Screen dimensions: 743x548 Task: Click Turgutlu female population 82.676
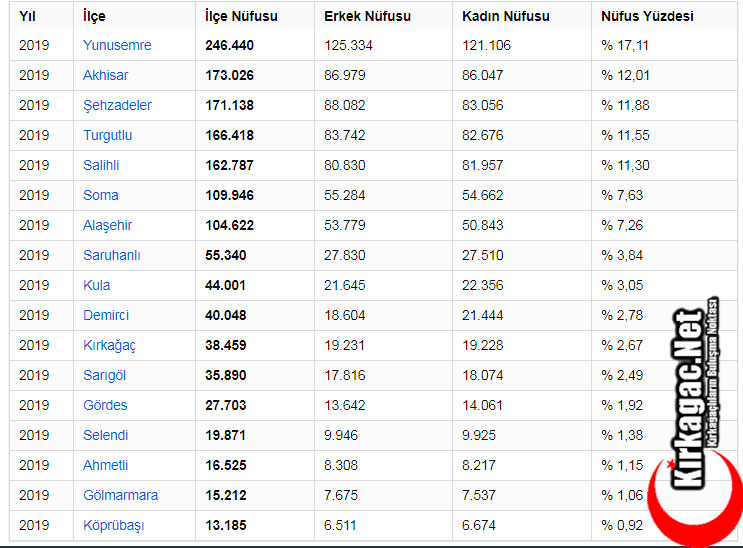click(x=482, y=136)
